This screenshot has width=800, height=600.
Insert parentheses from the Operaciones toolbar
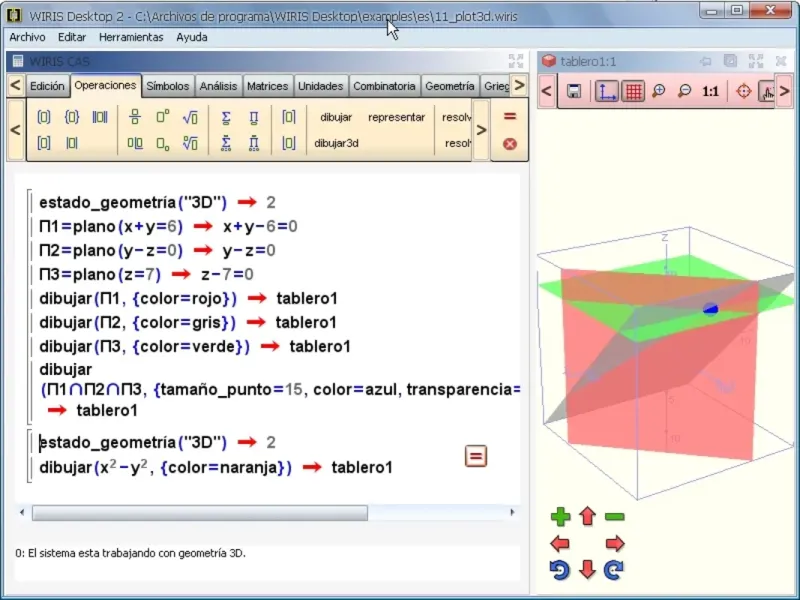tap(44, 117)
